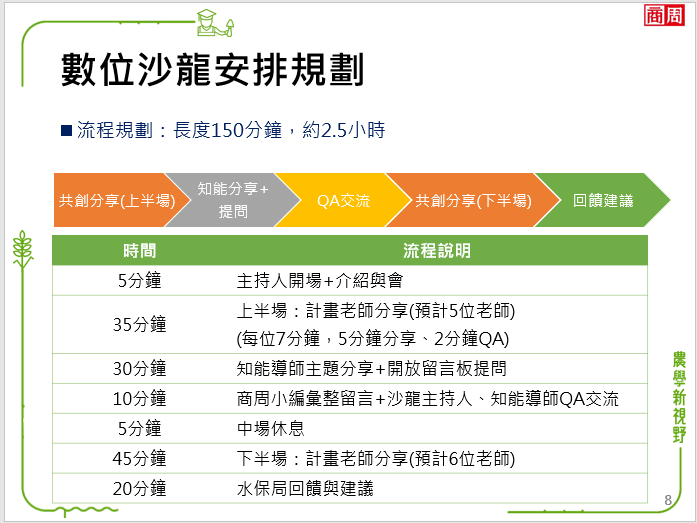Select the 知能導師主題分享+開放留言板提問 cell
Image resolution: width=697 pixels, height=523 pixels.
371,368
